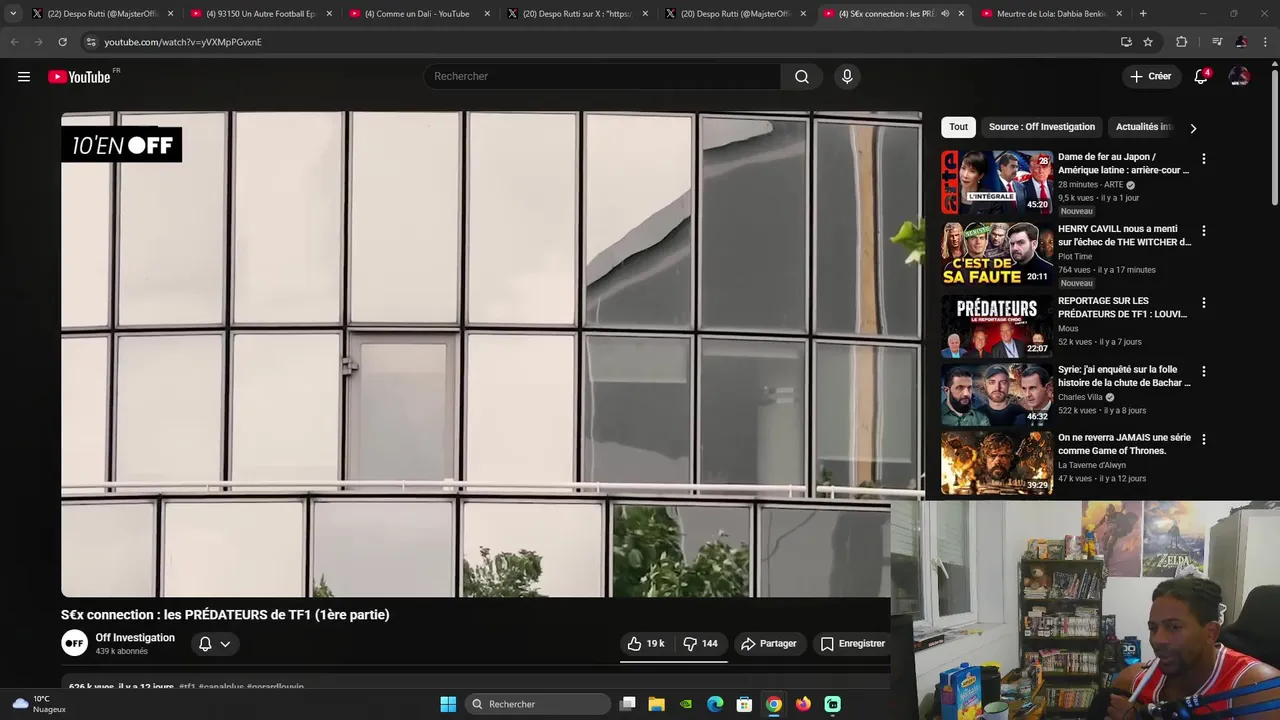The height and width of the screenshot is (720, 1280).
Task: Open the Chrome tab search dropdown
Action: click(13, 14)
